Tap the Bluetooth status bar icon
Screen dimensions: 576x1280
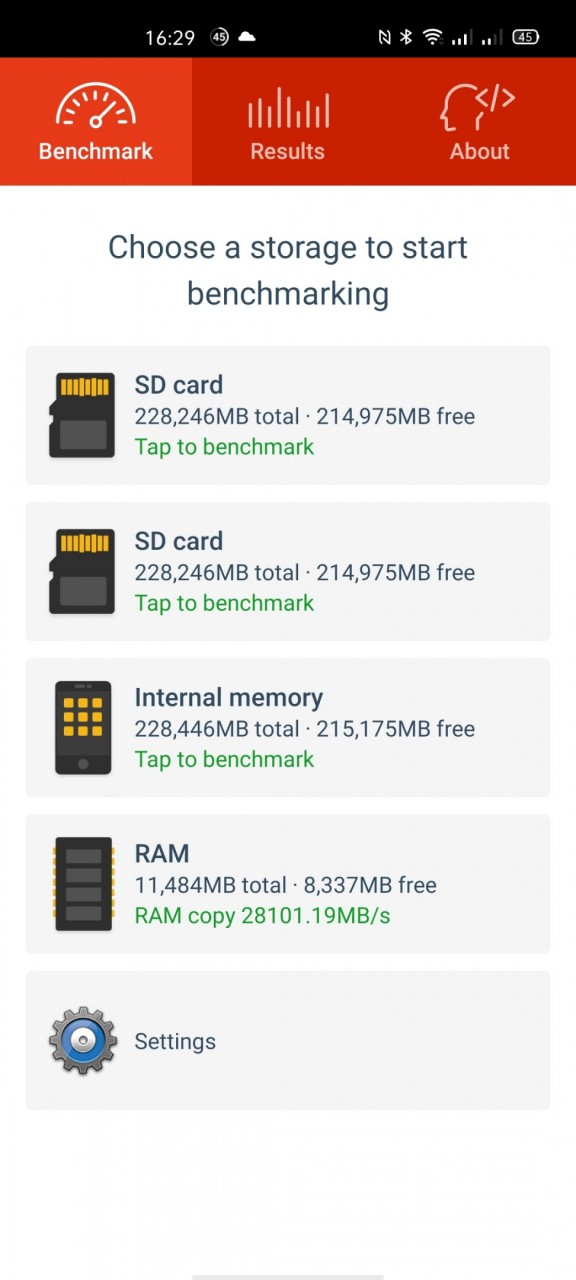click(406, 37)
